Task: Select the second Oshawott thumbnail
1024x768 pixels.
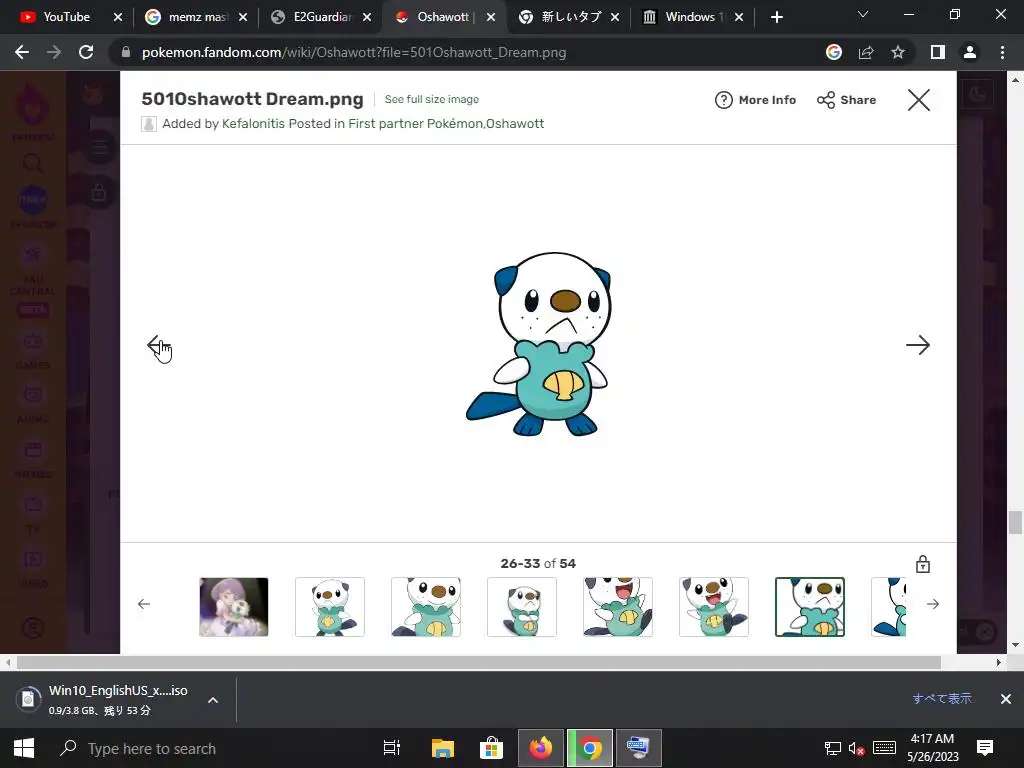Action: (426, 607)
